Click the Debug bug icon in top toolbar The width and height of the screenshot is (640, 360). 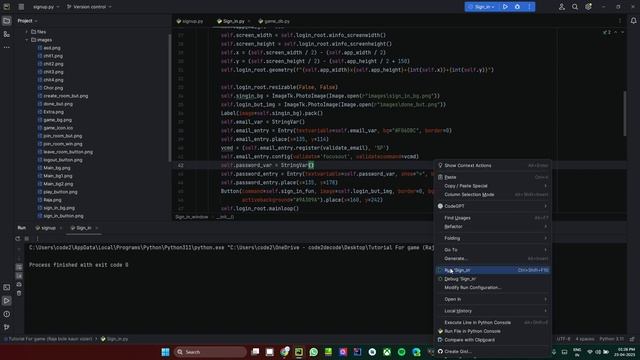click(517, 7)
